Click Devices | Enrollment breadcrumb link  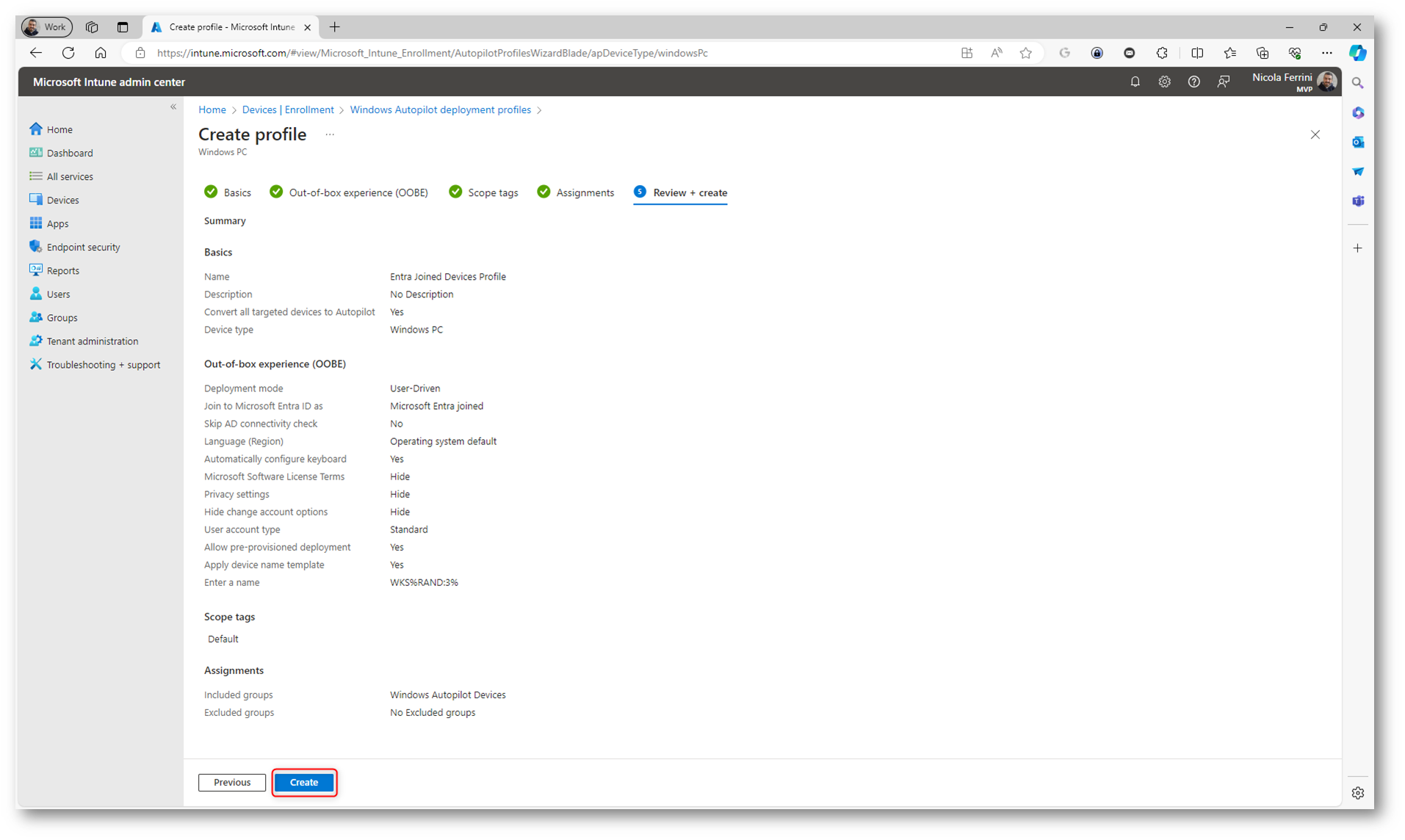click(x=287, y=110)
